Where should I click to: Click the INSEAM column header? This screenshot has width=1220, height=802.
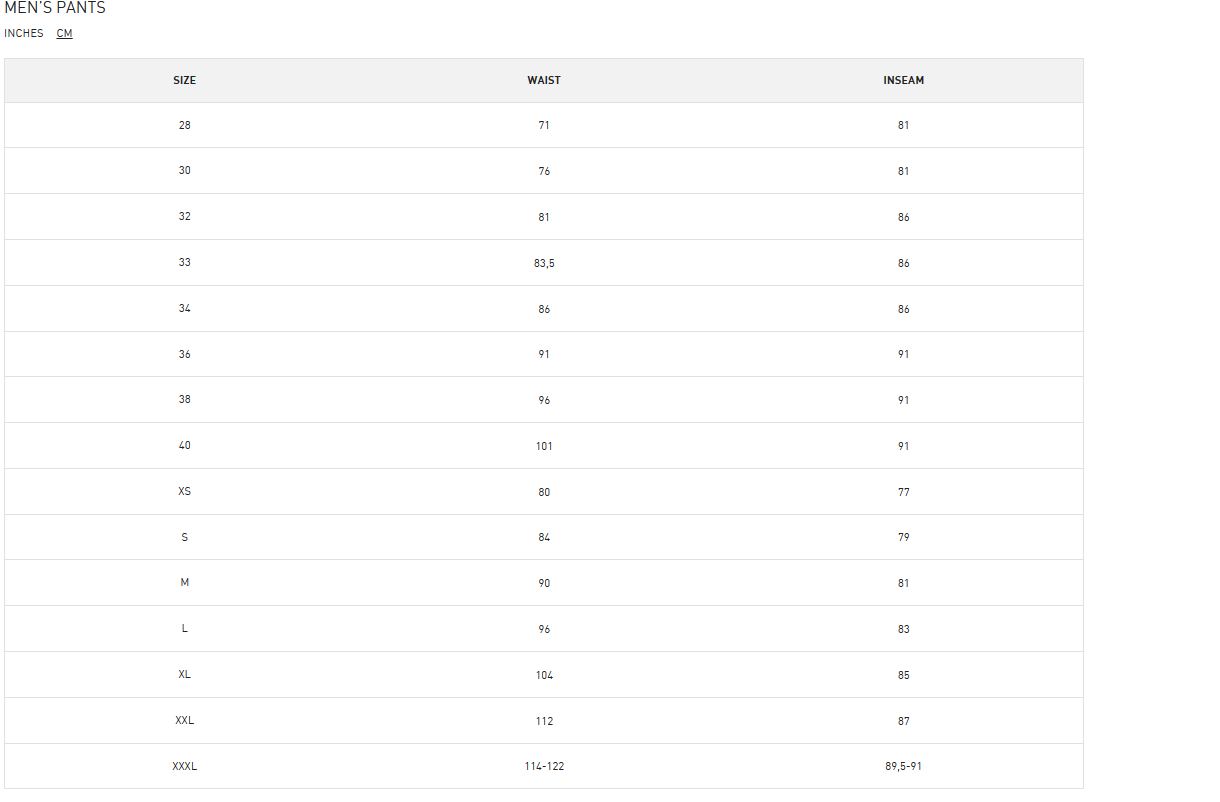pyautogui.click(x=904, y=80)
